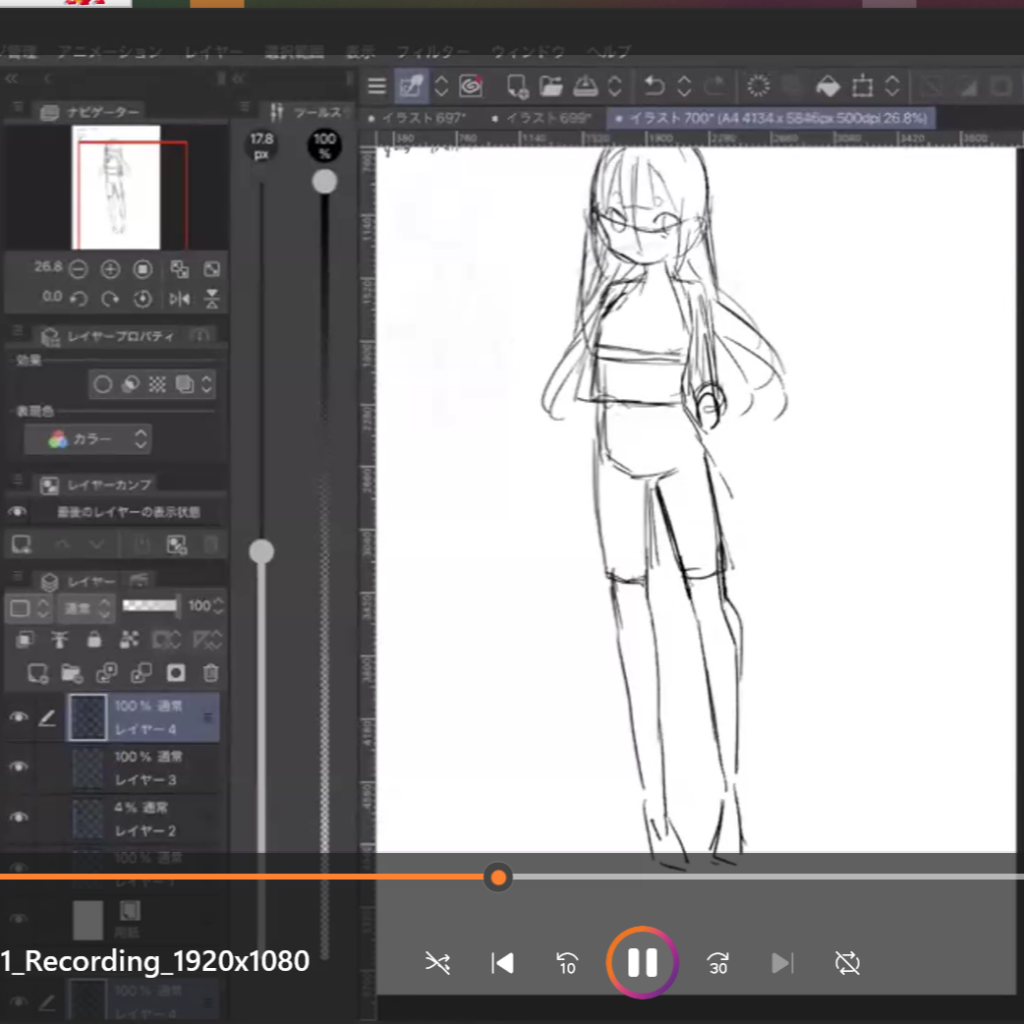The height and width of the screenshot is (1024, 1024).
Task: Flip canvas horizontally in the navigator
Action: 180,298
